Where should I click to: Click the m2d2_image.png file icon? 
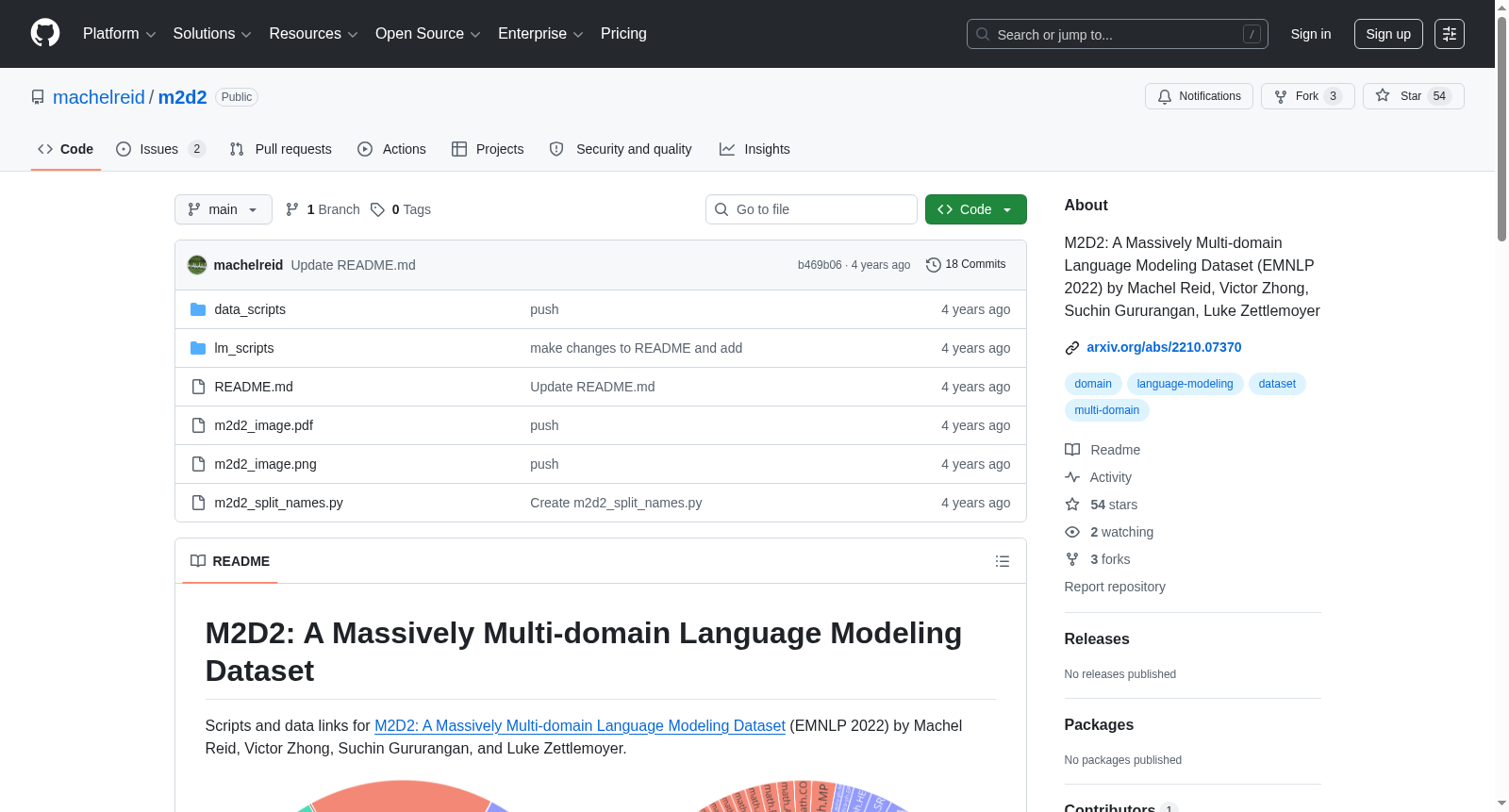(x=198, y=464)
